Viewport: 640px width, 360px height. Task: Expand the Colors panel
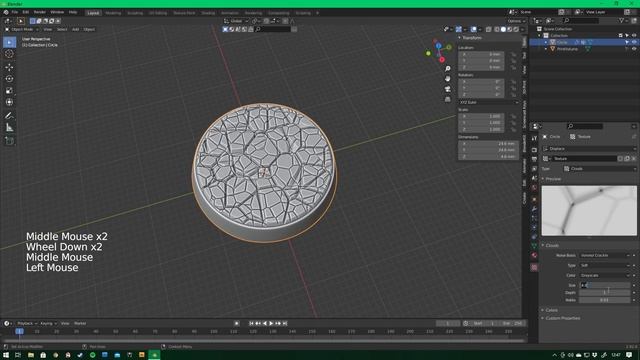click(550, 310)
